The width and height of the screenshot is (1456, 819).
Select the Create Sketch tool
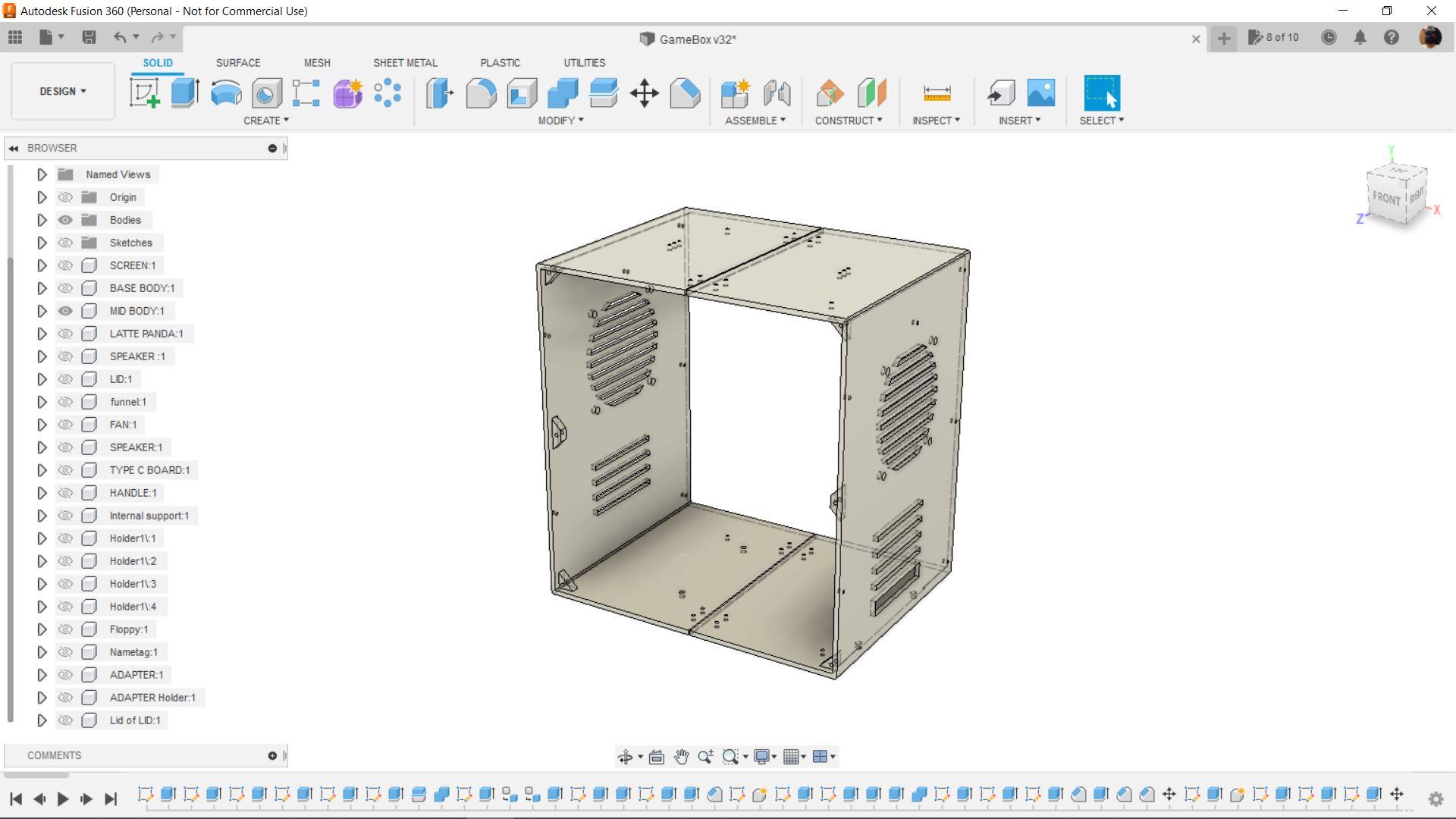pyautogui.click(x=144, y=93)
